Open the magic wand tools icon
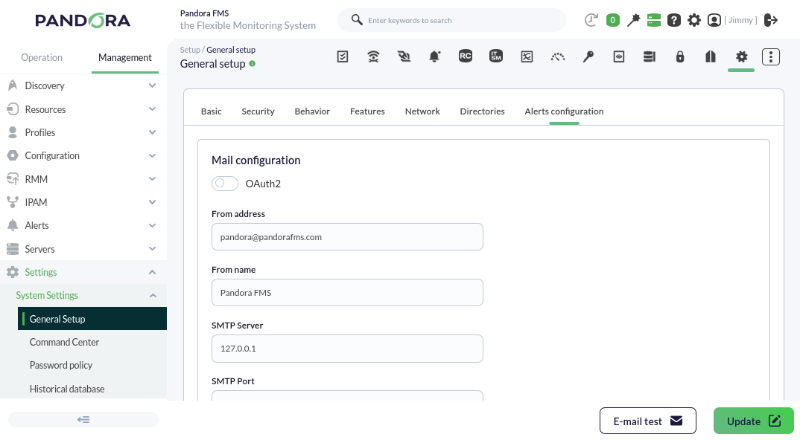 click(x=633, y=20)
